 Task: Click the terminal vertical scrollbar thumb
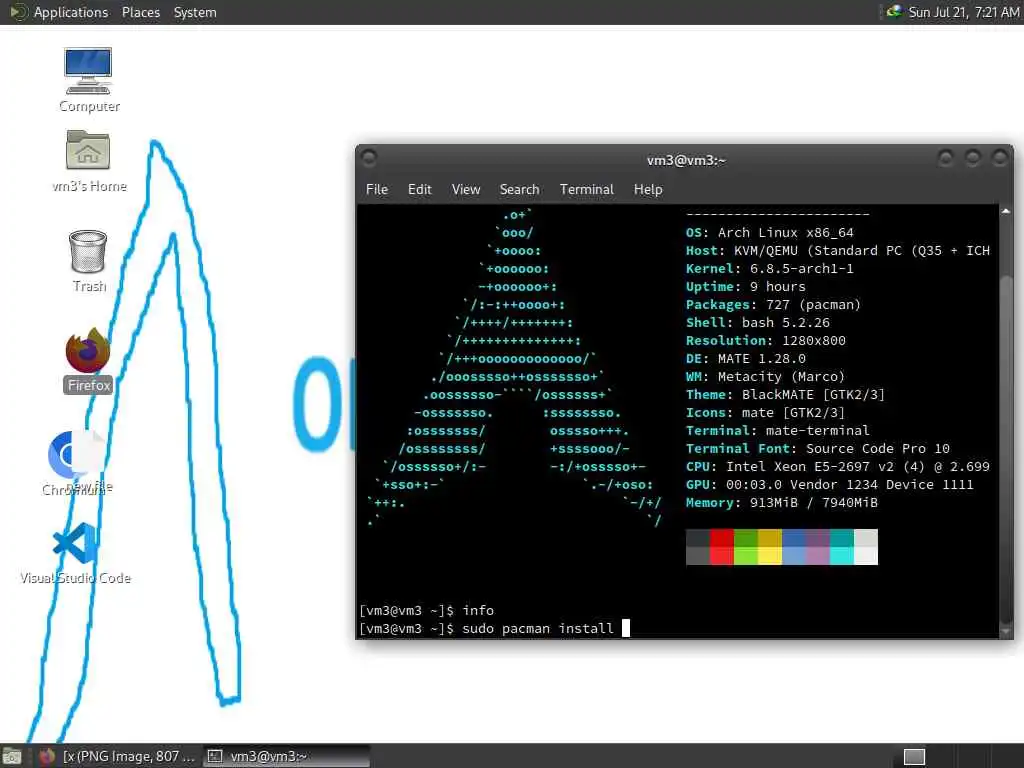1006,451
